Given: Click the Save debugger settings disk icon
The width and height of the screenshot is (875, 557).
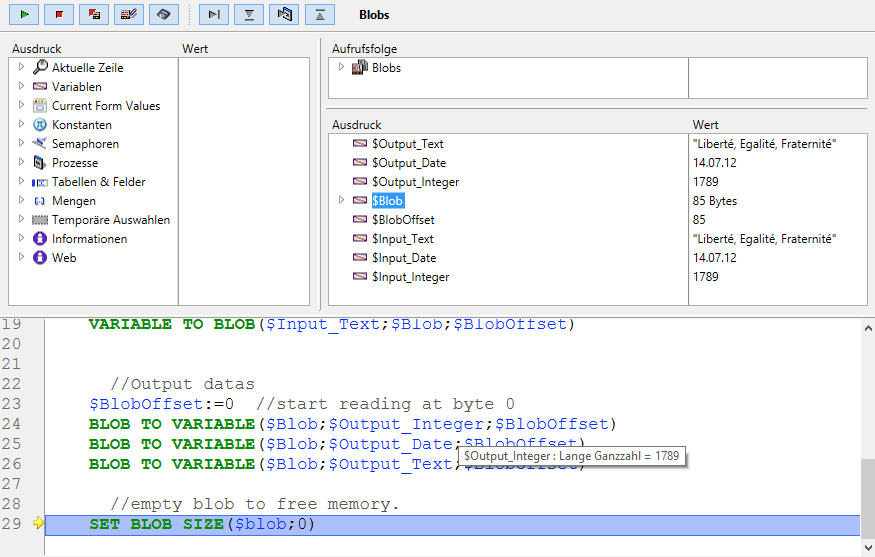Looking at the screenshot, I should pos(163,14).
